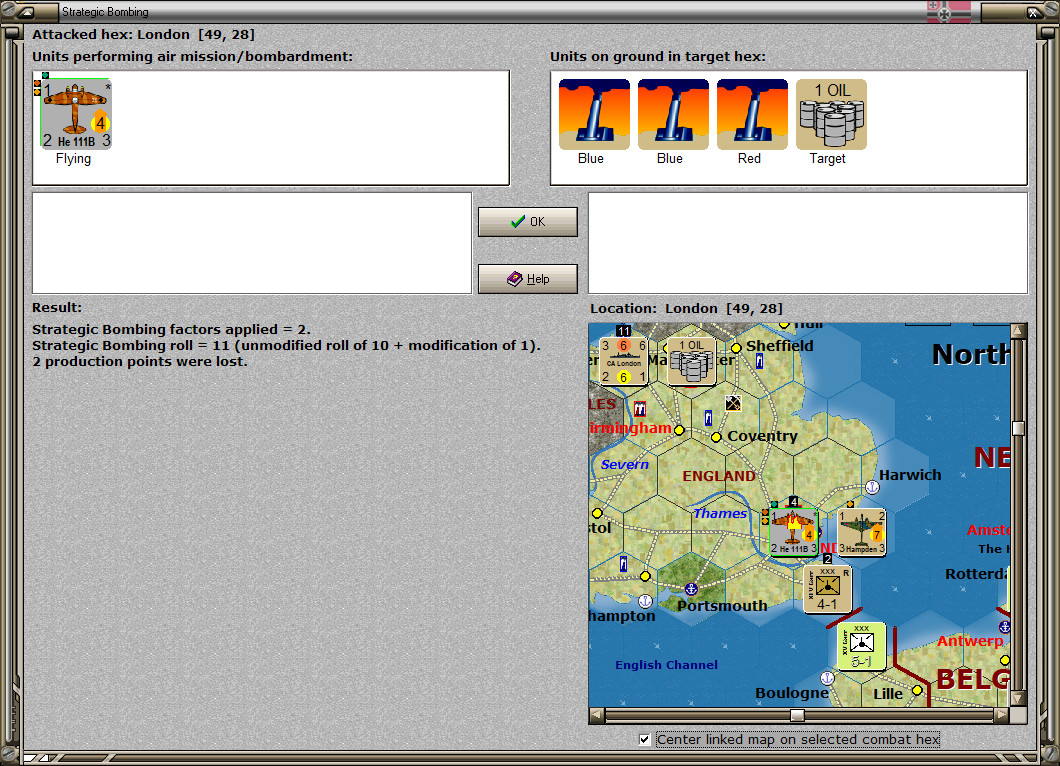Click the Portsmouth port anchor icon
This screenshot has height=766, width=1060.
click(691, 589)
